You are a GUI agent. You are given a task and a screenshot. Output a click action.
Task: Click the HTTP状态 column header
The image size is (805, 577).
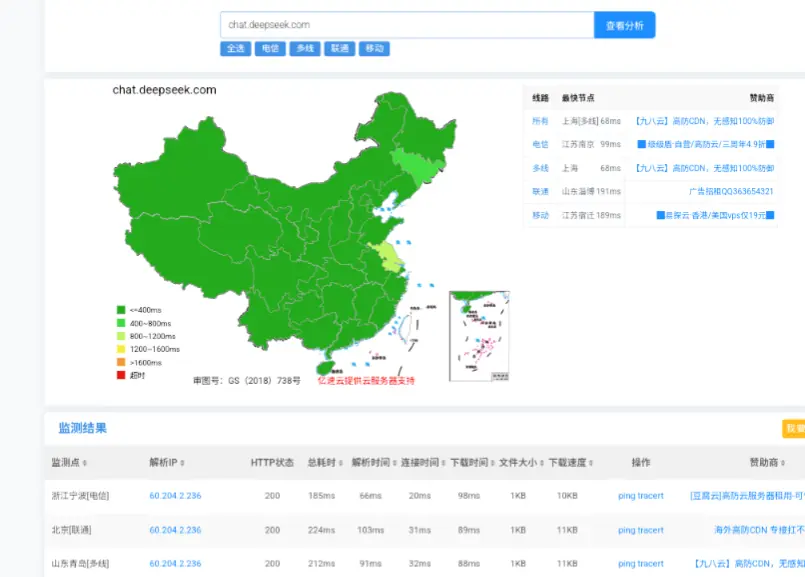(x=272, y=463)
